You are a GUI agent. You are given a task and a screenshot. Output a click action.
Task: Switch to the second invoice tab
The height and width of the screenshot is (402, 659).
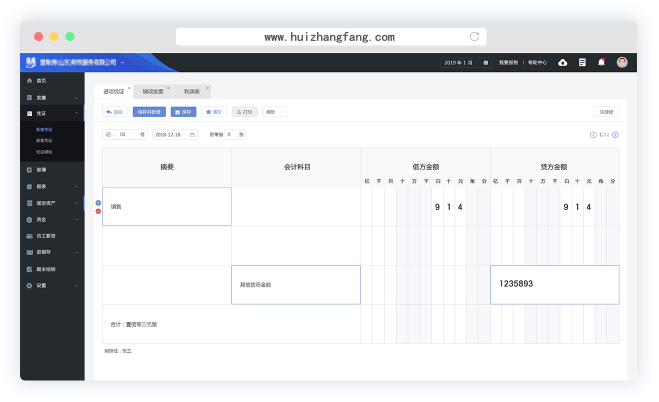[x=153, y=92]
